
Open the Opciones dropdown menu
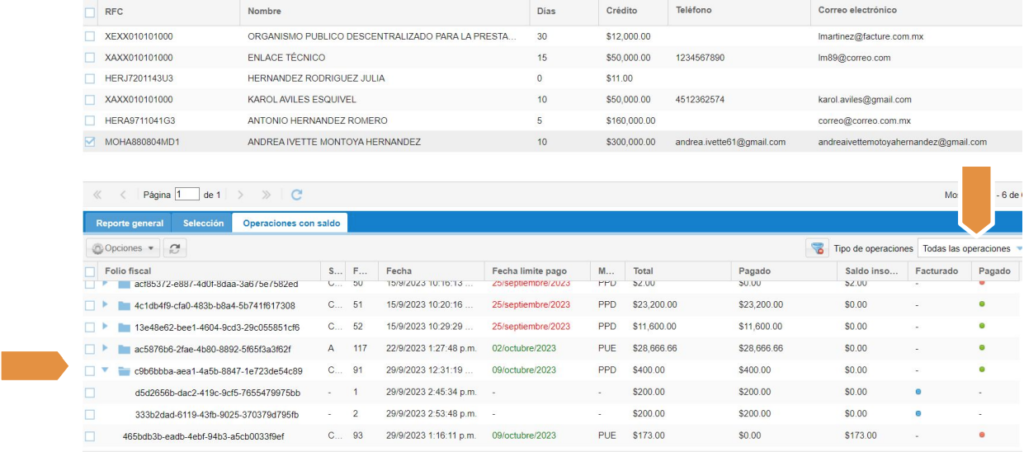pos(123,248)
